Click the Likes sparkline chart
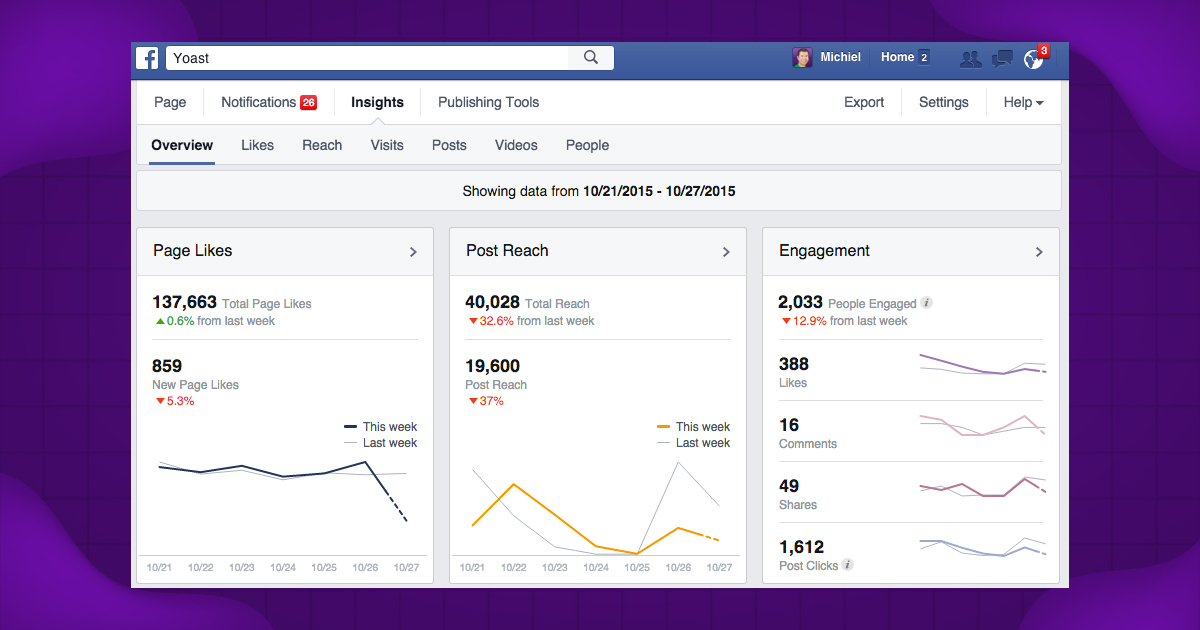1200x630 pixels. pyautogui.click(x=982, y=364)
